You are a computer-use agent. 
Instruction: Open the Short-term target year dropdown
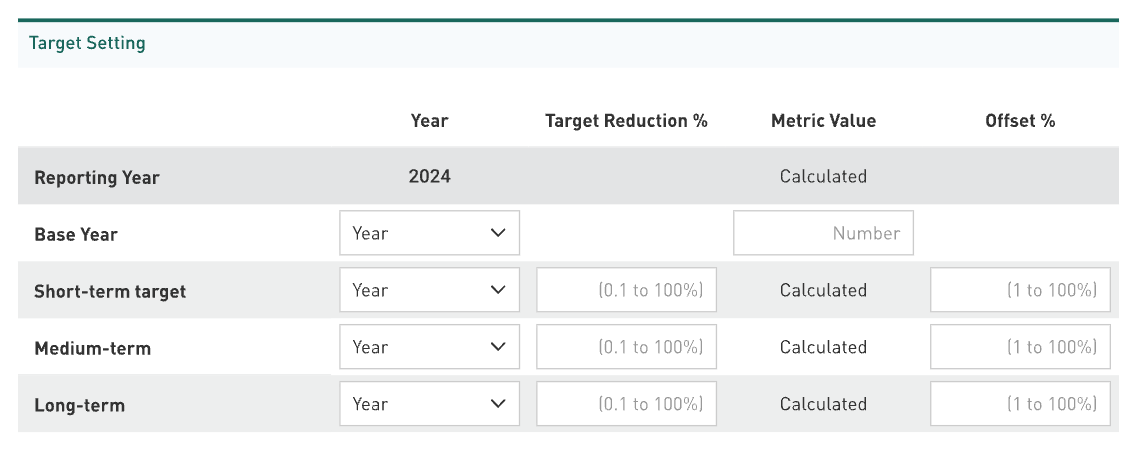(x=429, y=290)
